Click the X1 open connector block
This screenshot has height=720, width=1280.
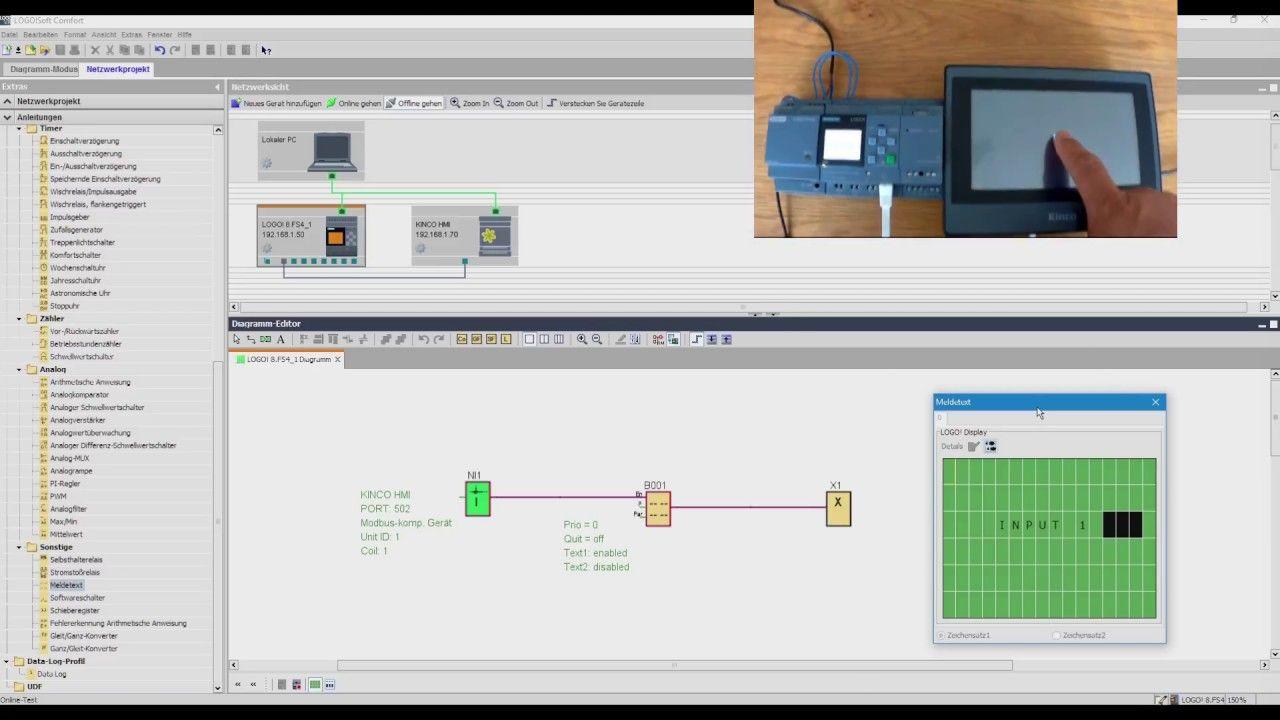(x=838, y=508)
